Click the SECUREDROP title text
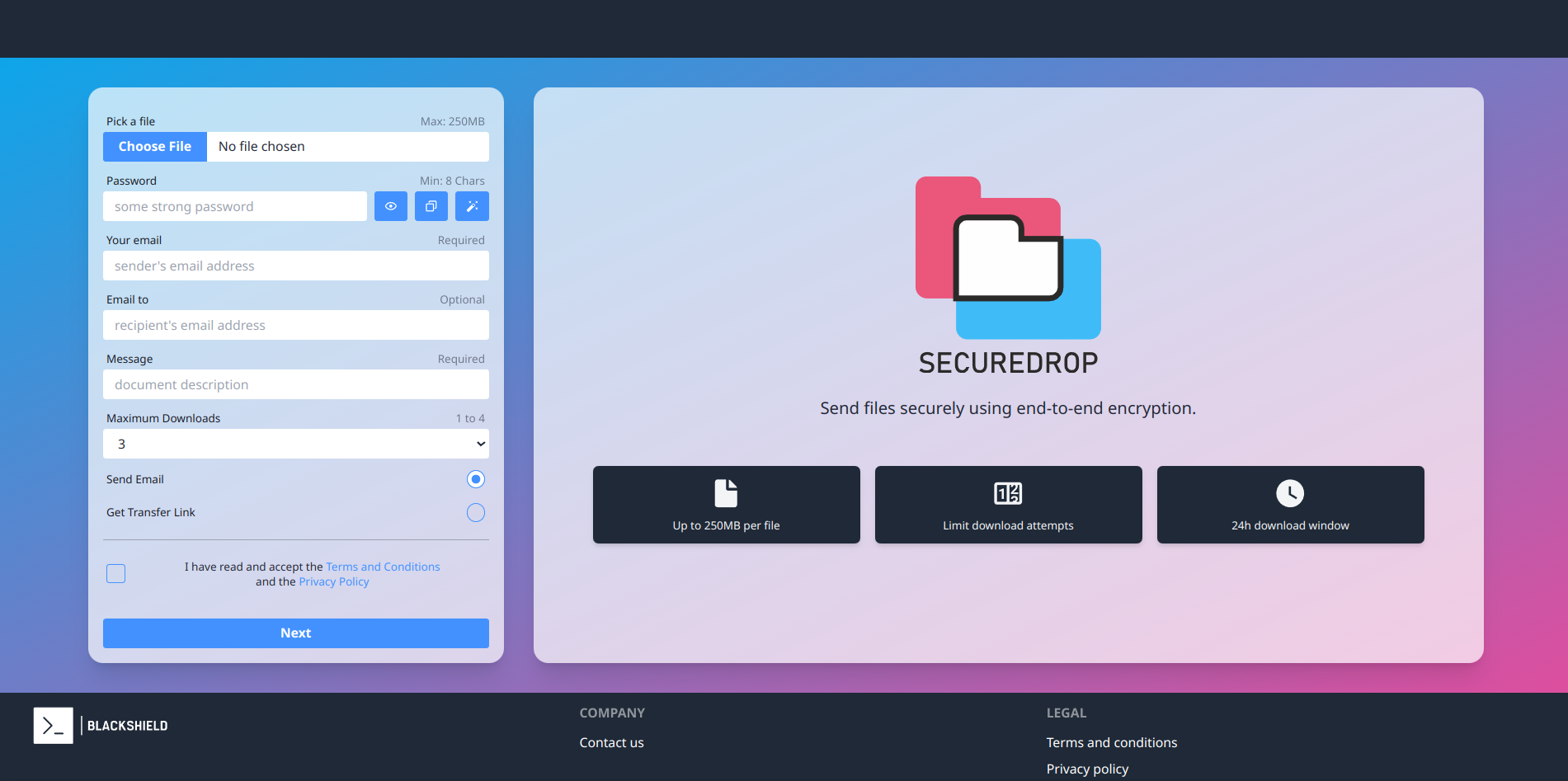Screen dimensions: 1568x781 (1008, 363)
